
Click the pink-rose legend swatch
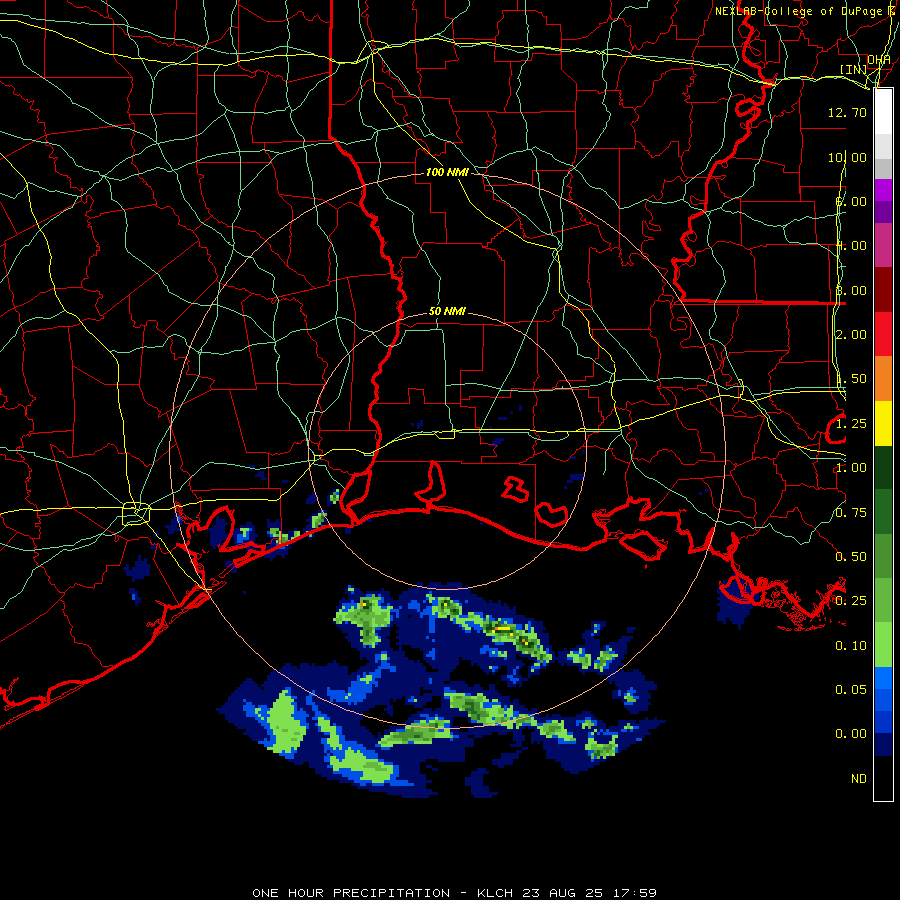pos(883,246)
